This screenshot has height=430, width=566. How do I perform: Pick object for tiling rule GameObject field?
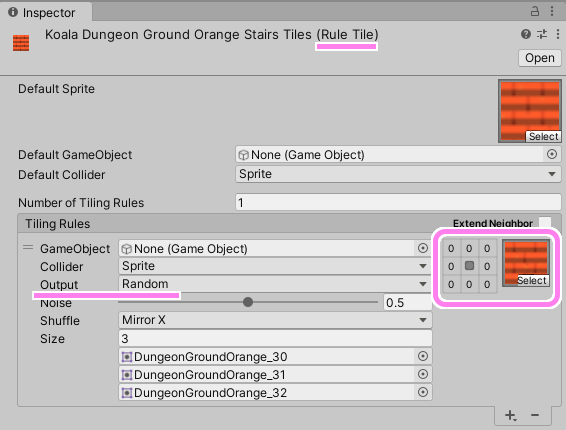pyautogui.click(x=423, y=248)
